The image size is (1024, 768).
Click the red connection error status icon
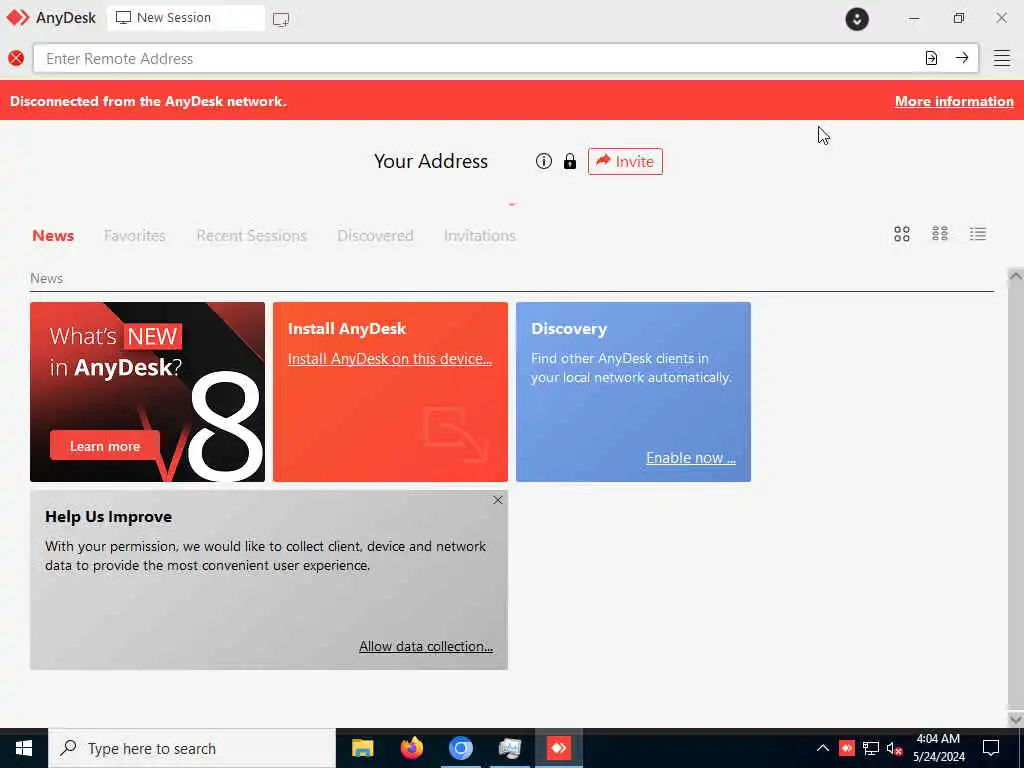click(16, 58)
